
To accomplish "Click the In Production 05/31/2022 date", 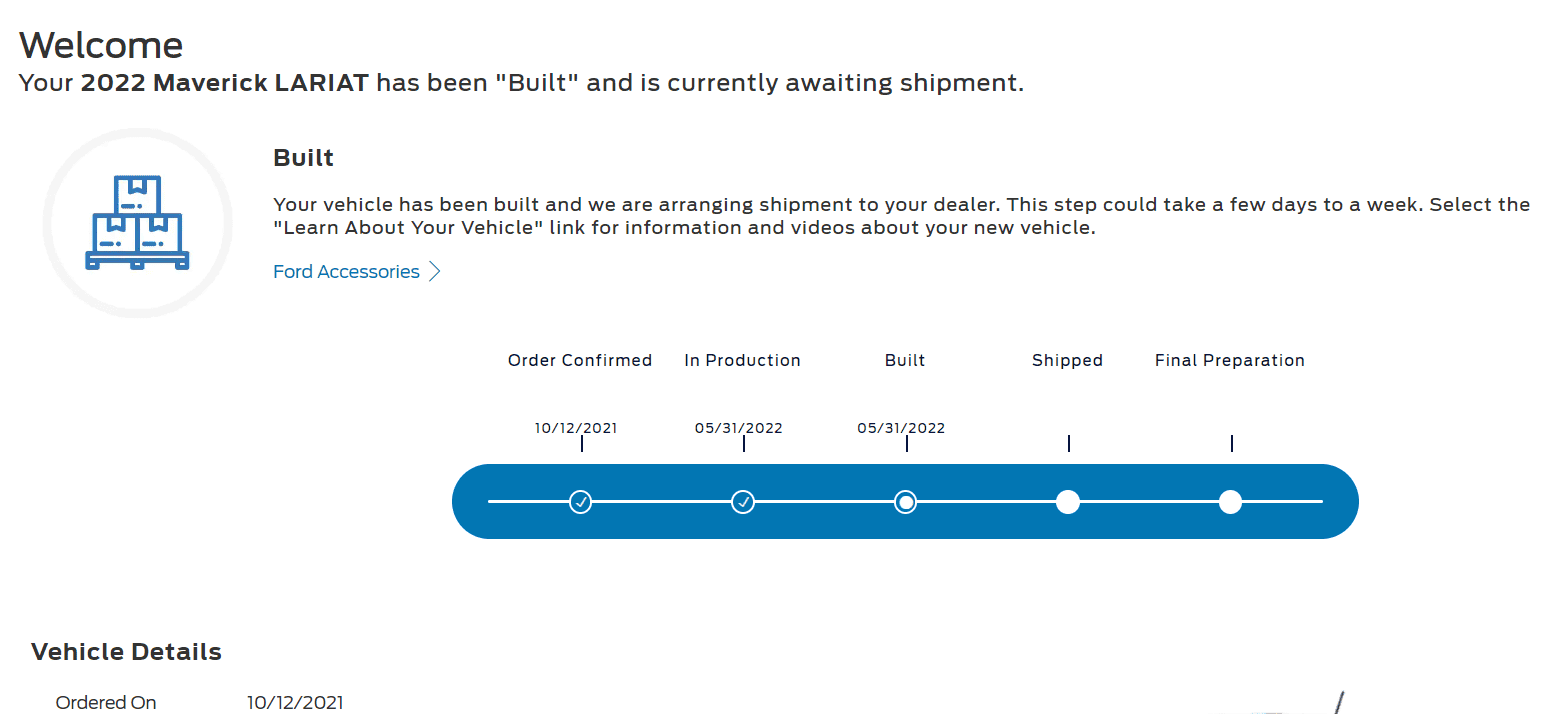I will click(739, 428).
